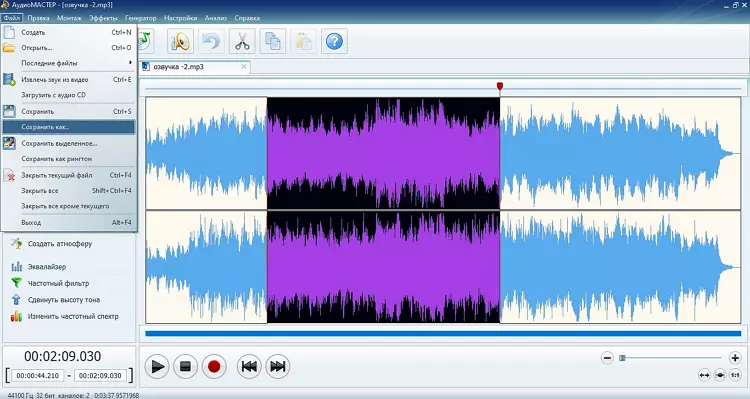Open the Файл menu in the menu bar
This screenshot has height=399, width=750.
pos(11,18)
